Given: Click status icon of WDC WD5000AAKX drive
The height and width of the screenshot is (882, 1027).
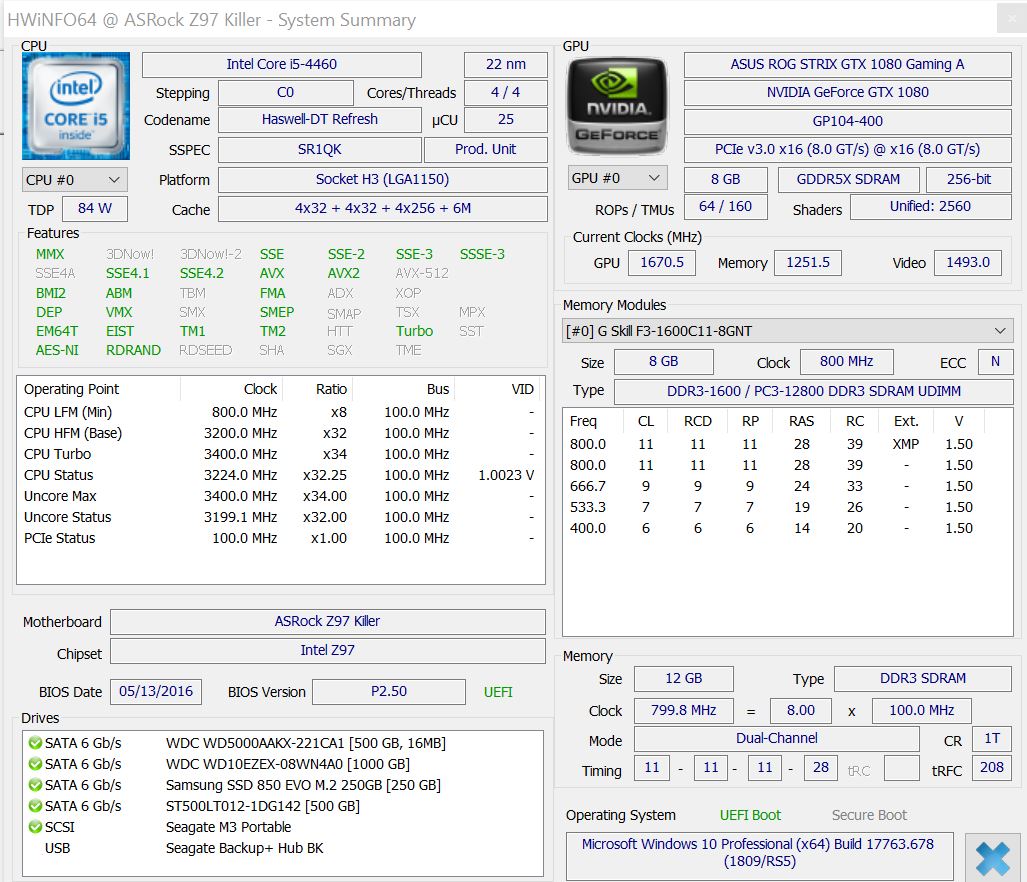Looking at the screenshot, I should click(x=35, y=743).
